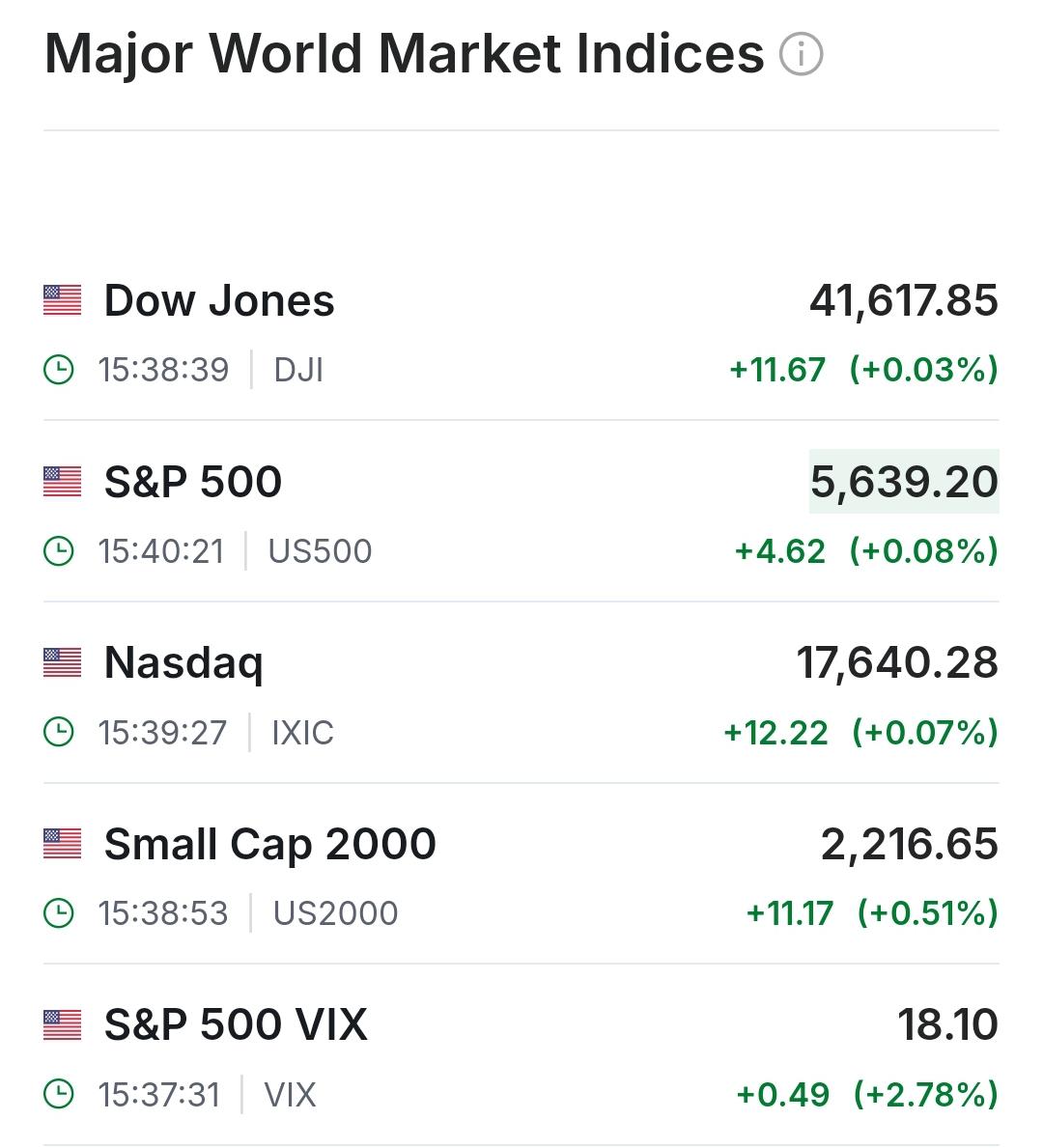Open the Nasdaq index details
This screenshot has height=1148, width=1043.
[x=183, y=663]
